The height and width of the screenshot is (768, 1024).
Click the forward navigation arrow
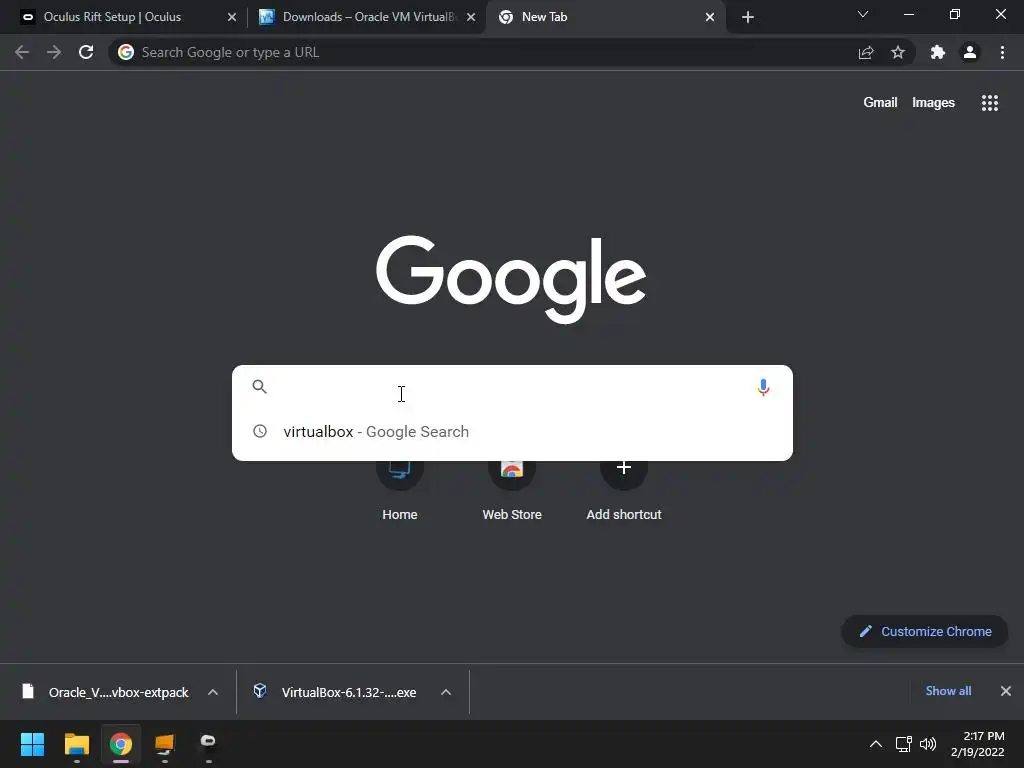pyautogui.click(x=54, y=52)
